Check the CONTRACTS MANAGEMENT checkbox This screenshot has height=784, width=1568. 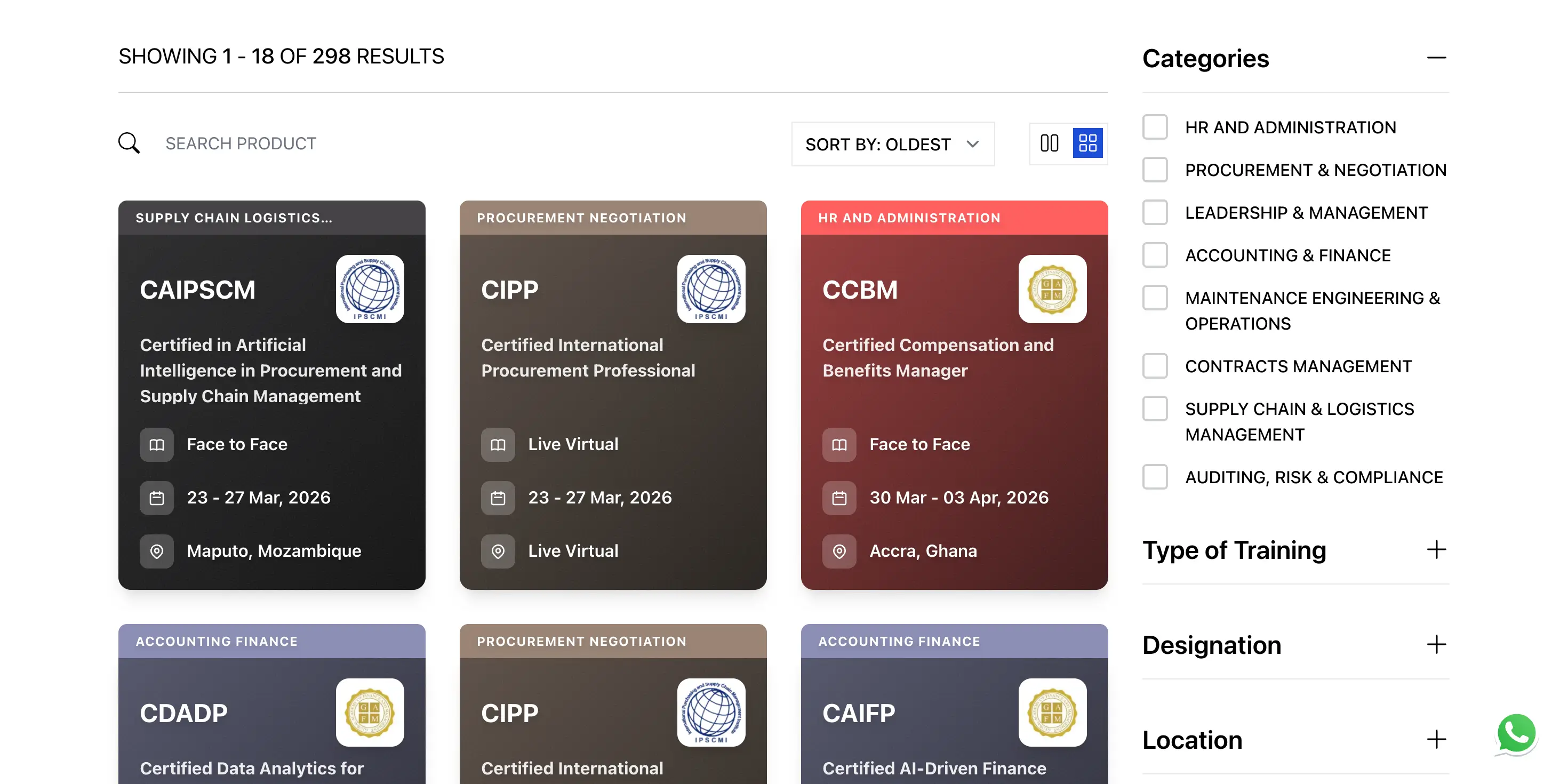pos(1154,366)
